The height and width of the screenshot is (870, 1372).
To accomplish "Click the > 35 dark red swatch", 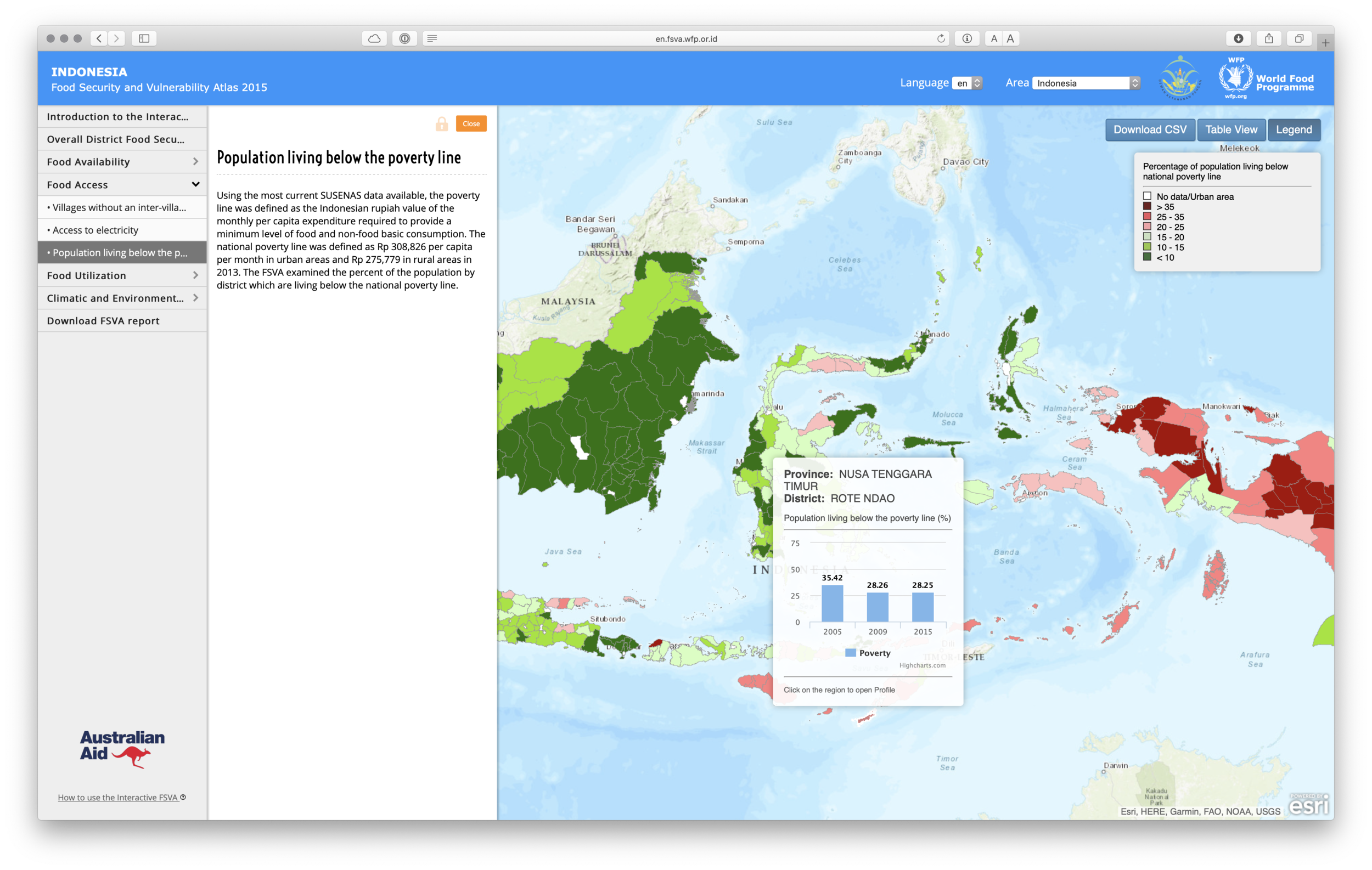I will (x=1147, y=207).
